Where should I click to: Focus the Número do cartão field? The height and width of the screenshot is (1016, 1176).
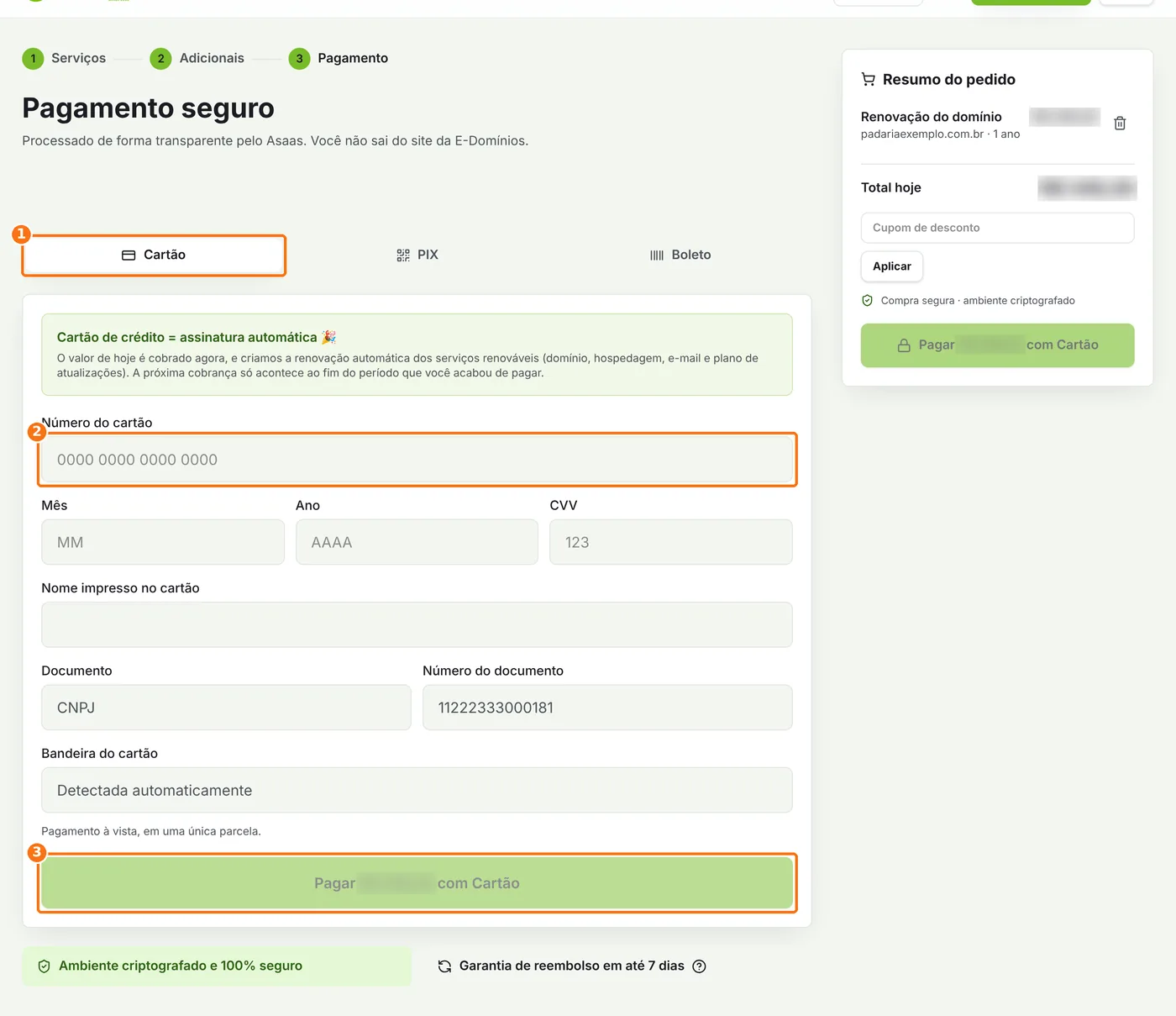click(x=417, y=460)
